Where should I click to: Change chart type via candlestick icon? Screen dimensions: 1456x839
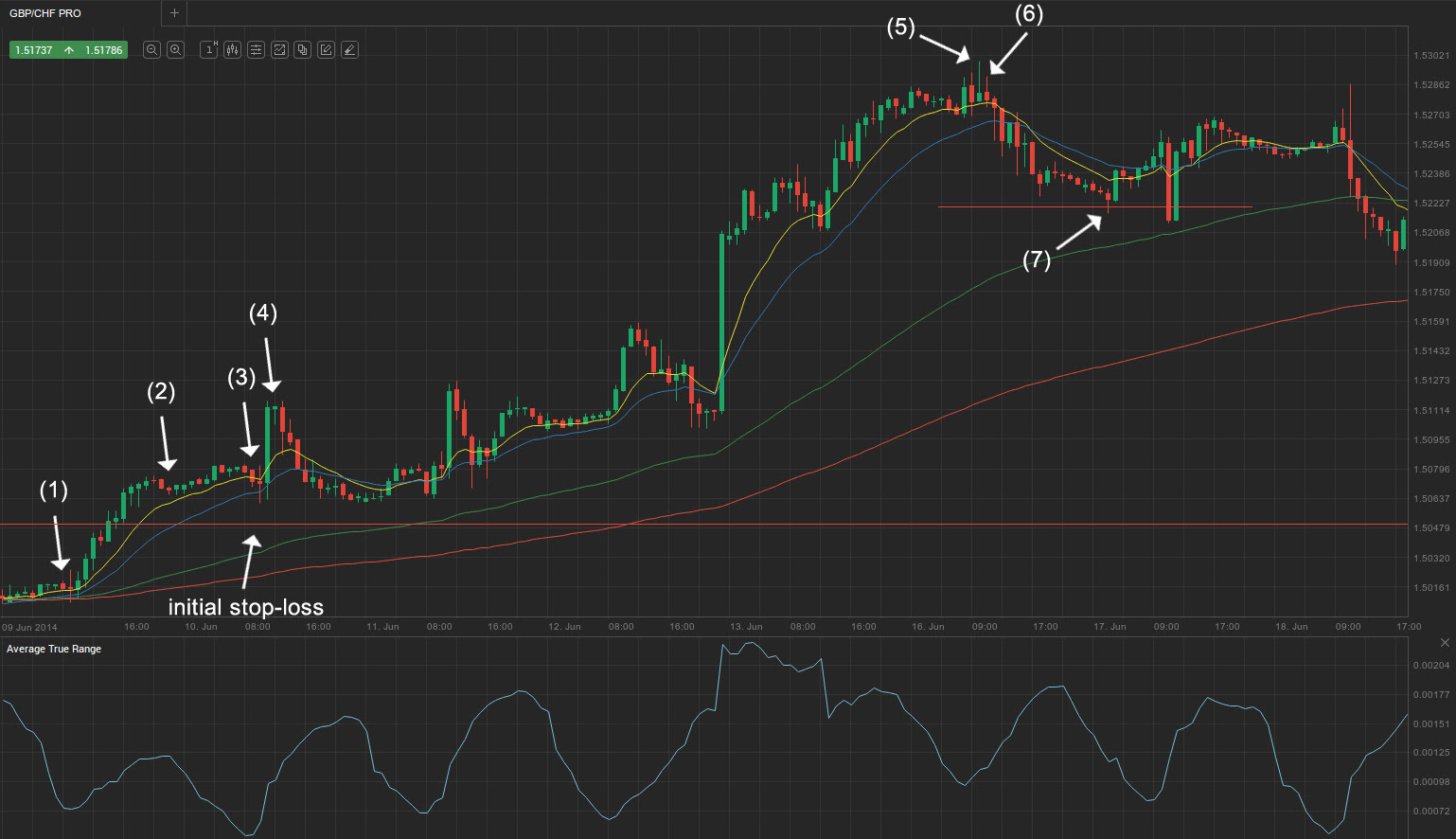(232, 50)
